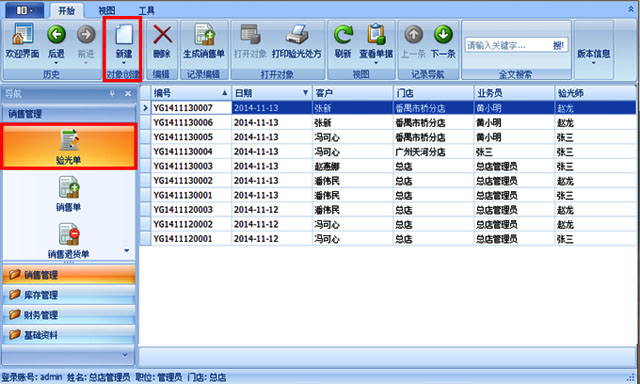Collapse the ribbon with the top-right chevron
Image resolution: width=640 pixels, height=384 pixels.
(x=631, y=9)
